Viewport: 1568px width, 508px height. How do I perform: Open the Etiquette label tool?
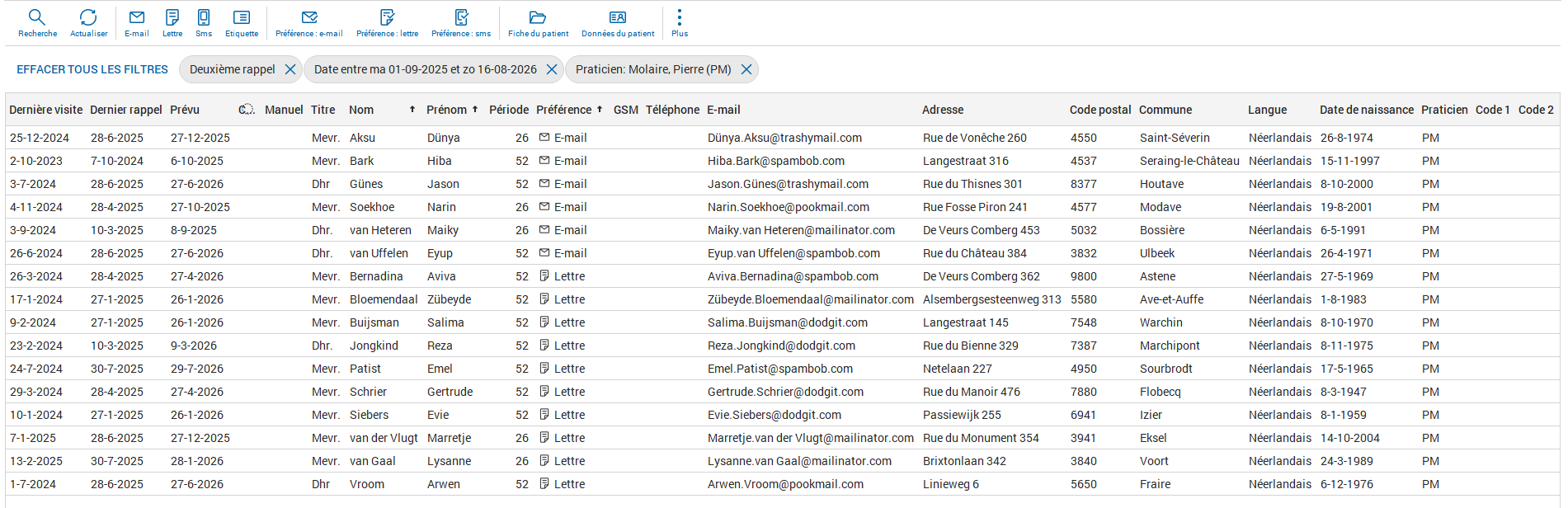[242, 23]
